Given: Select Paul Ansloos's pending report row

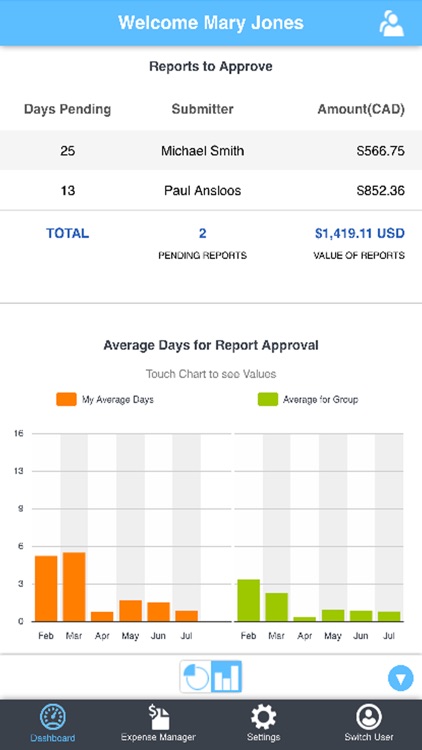Looking at the screenshot, I should (x=211, y=190).
